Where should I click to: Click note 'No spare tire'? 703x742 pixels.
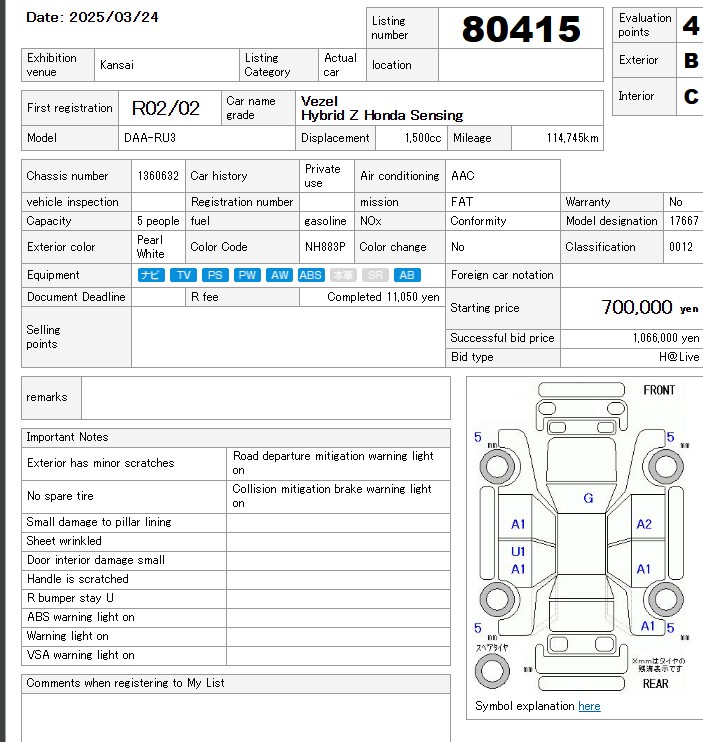(x=60, y=496)
